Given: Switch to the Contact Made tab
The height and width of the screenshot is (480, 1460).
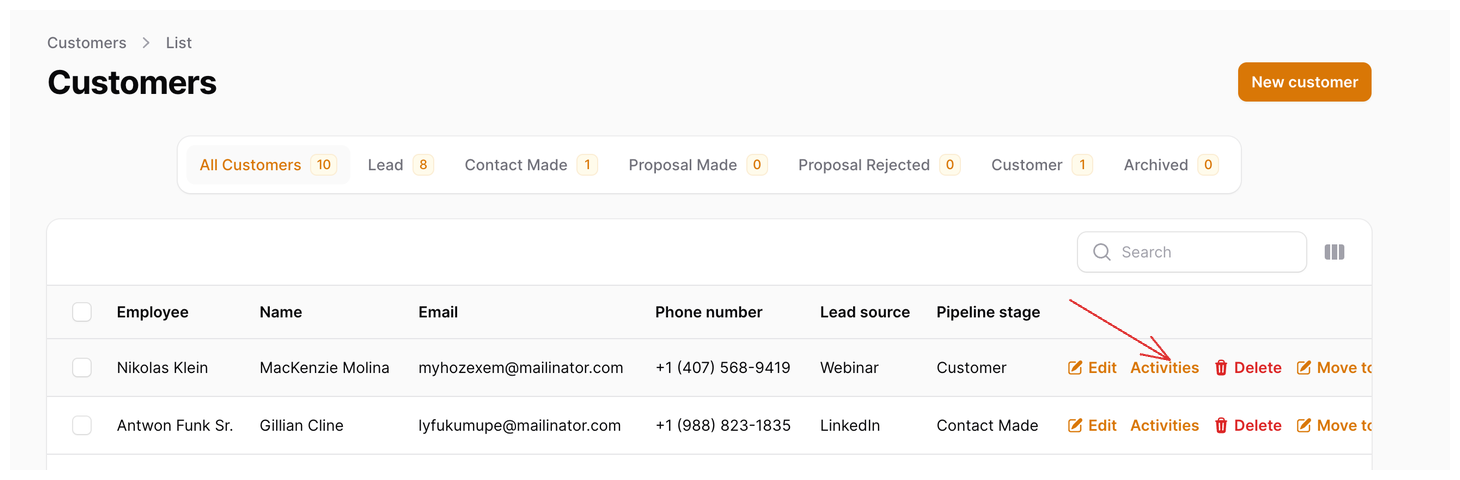Looking at the screenshot, I should [530, 165].
